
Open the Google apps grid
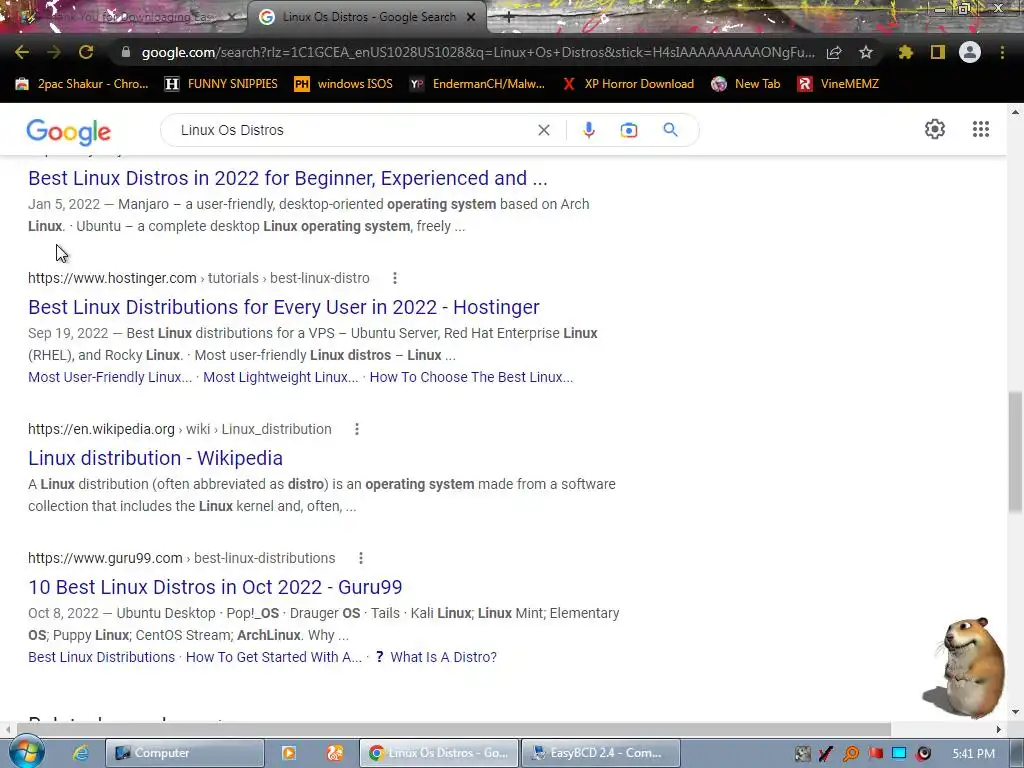(x=980, y=129)
